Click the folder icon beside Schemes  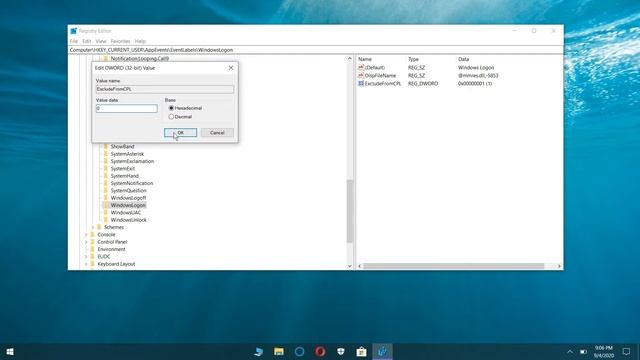pyautogui.click(x=99, y=227)
